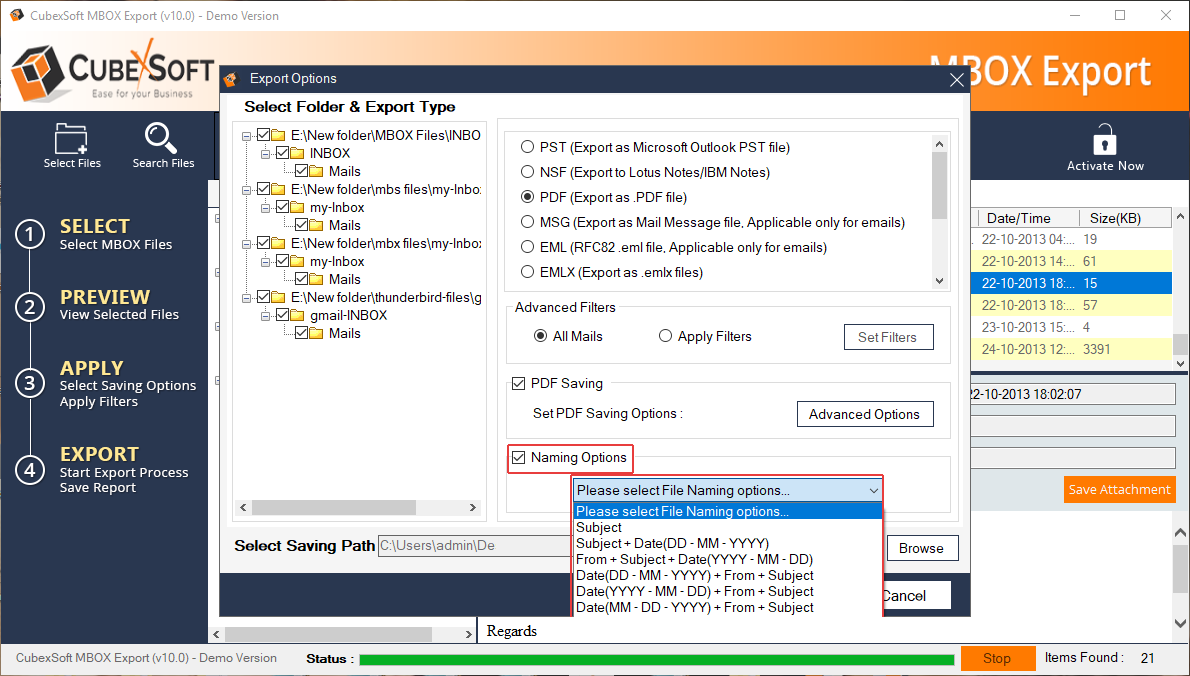The image size is (1190, 676).
Task: Collapse the E:\New folder\mbs files tree node
Action: (x=247, y=189)
